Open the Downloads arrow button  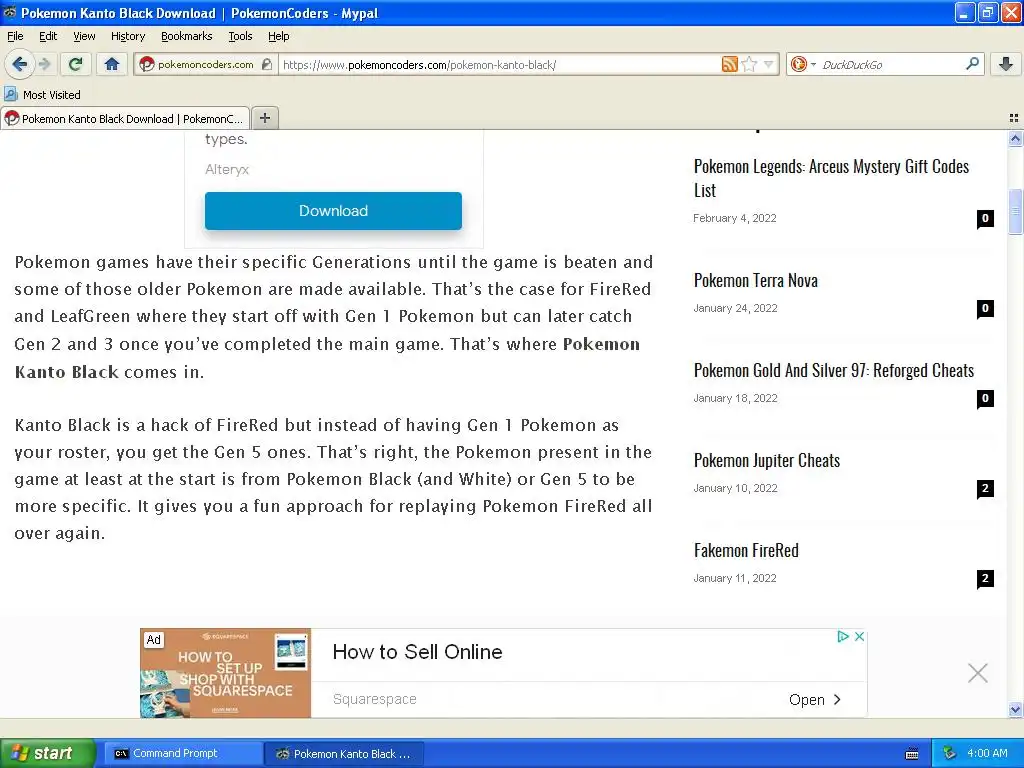point(1006,64)
